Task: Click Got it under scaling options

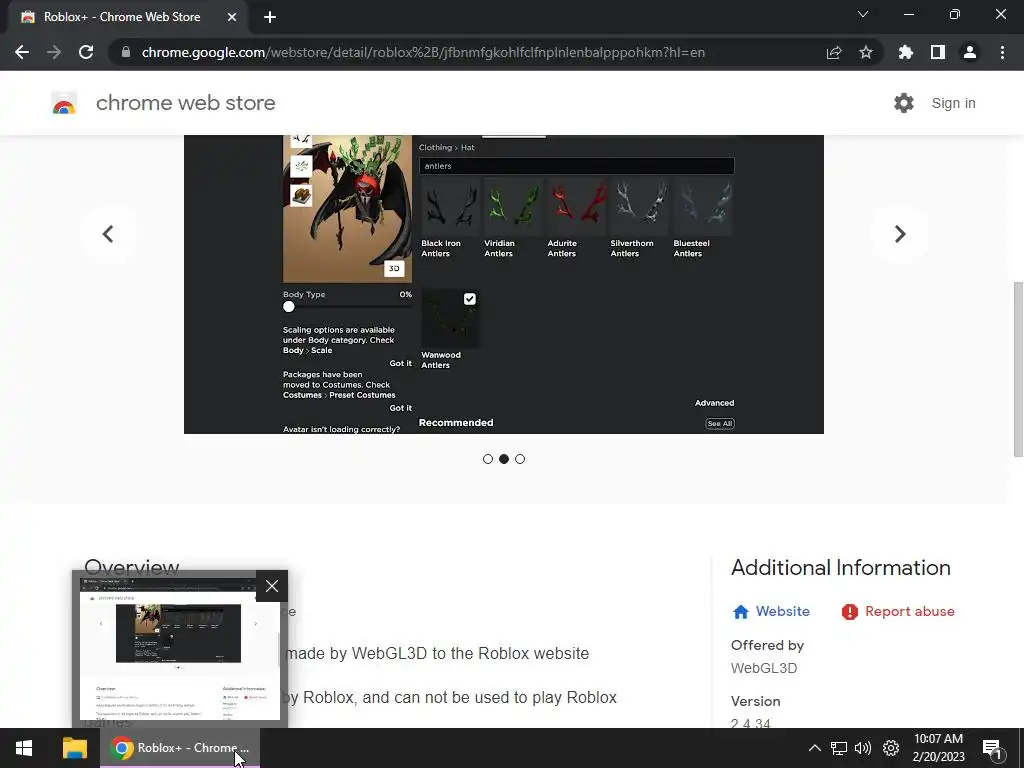Action: pyautogui.click(x=400, y=363)
